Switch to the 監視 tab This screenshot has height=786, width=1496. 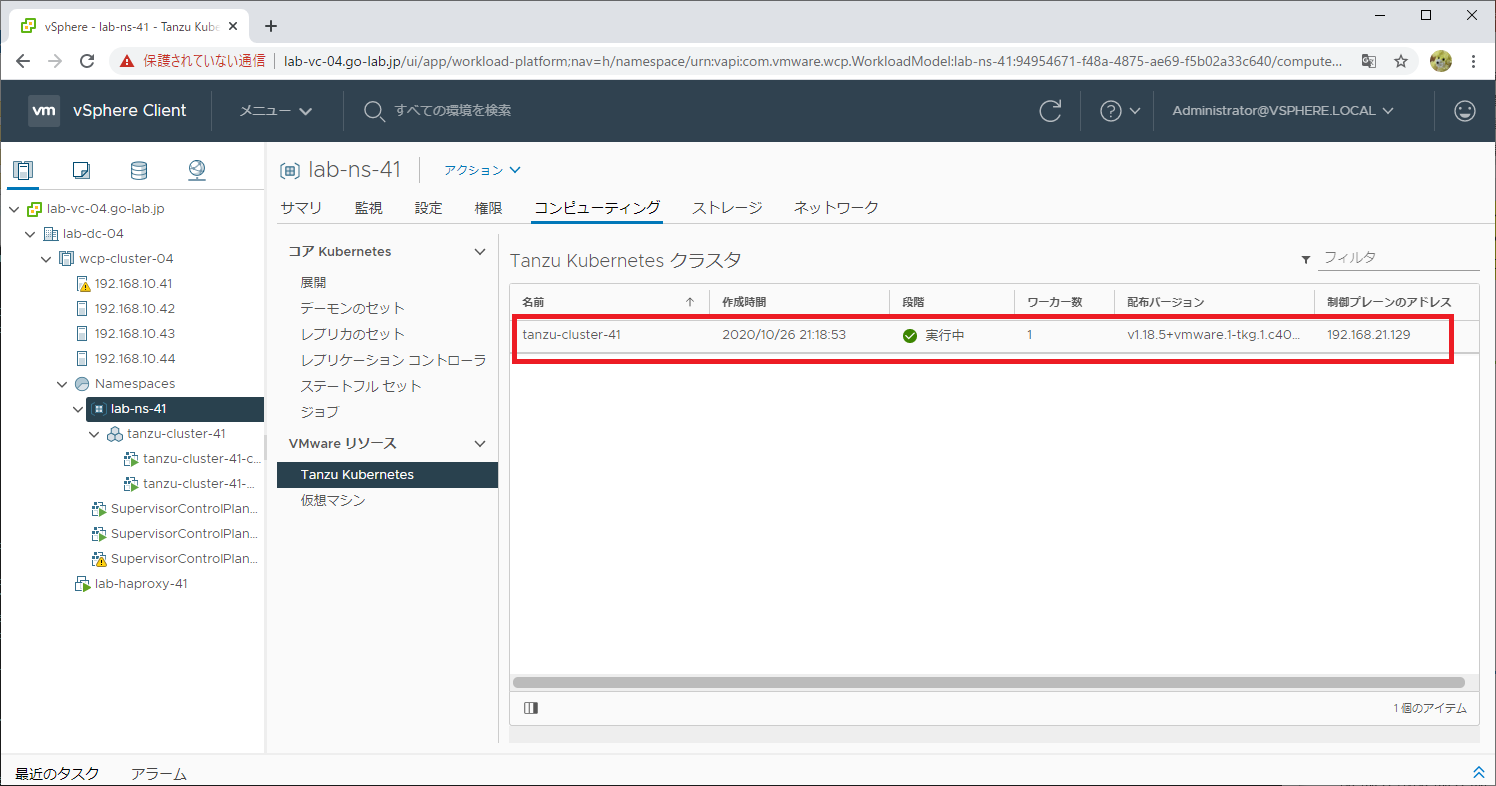[x=368, y=208]
